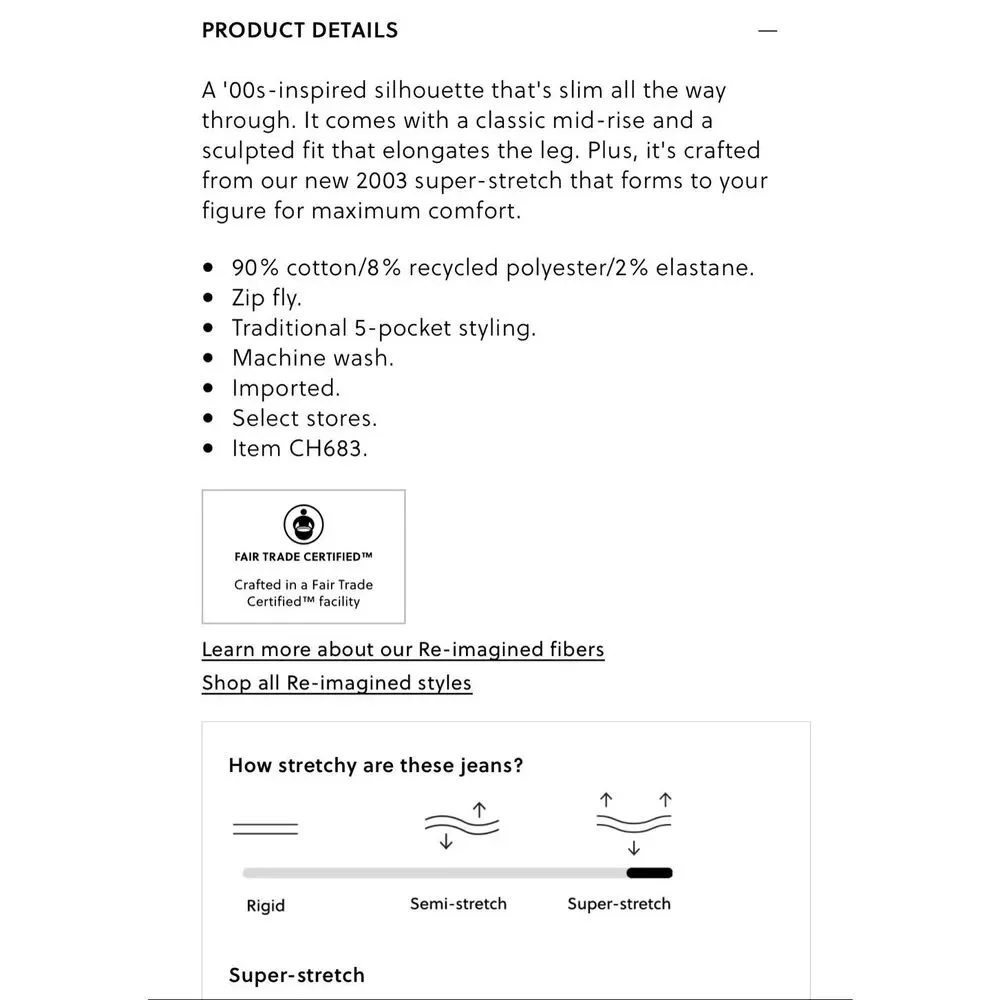Select the Semi-stretch label

[459, 904]
